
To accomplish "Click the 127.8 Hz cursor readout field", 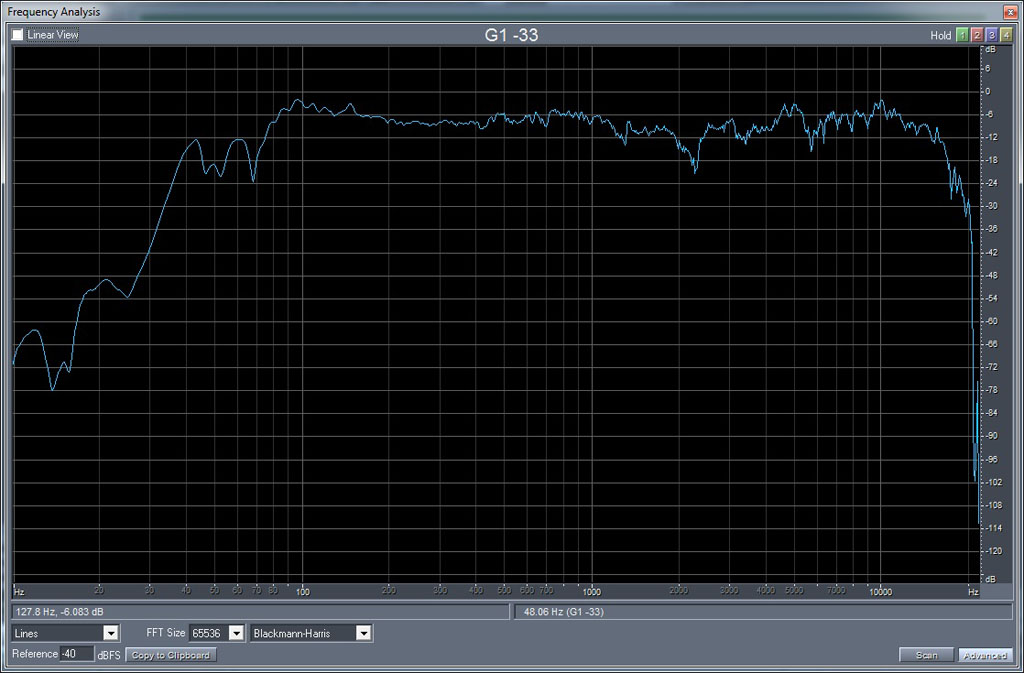I will click(260, 611).
